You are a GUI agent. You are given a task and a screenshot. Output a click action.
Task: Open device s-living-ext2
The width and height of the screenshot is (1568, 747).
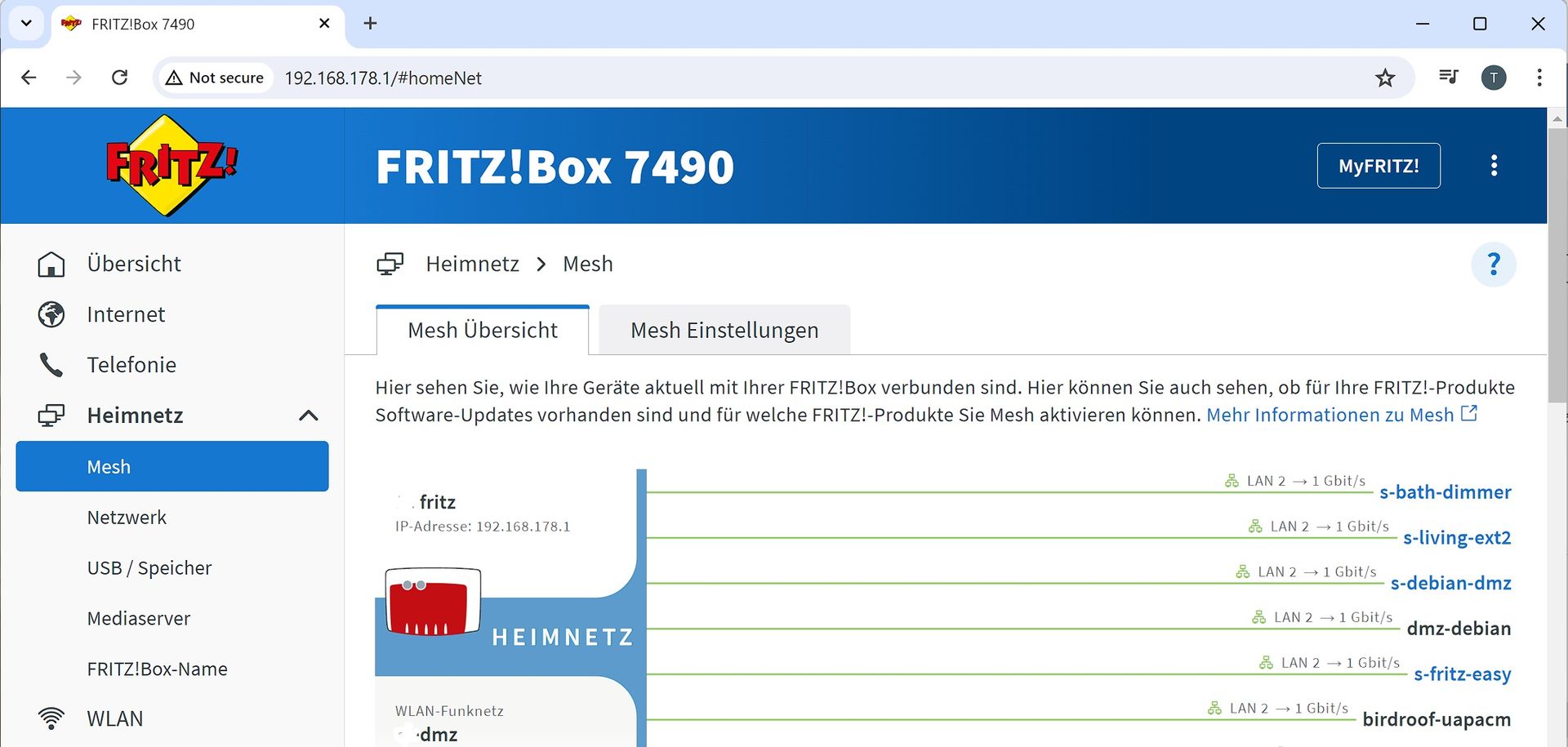coord(1457,538)
